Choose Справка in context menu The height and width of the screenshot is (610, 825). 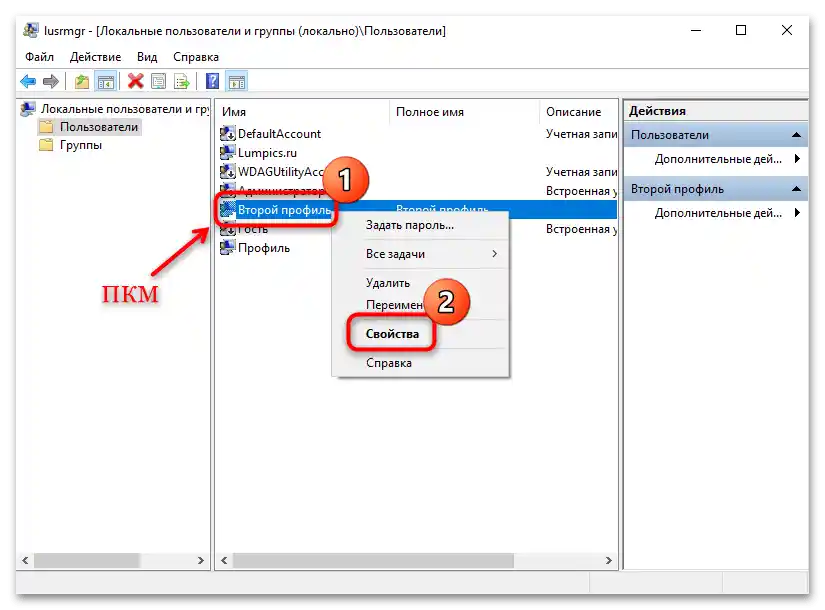[420, 363]
